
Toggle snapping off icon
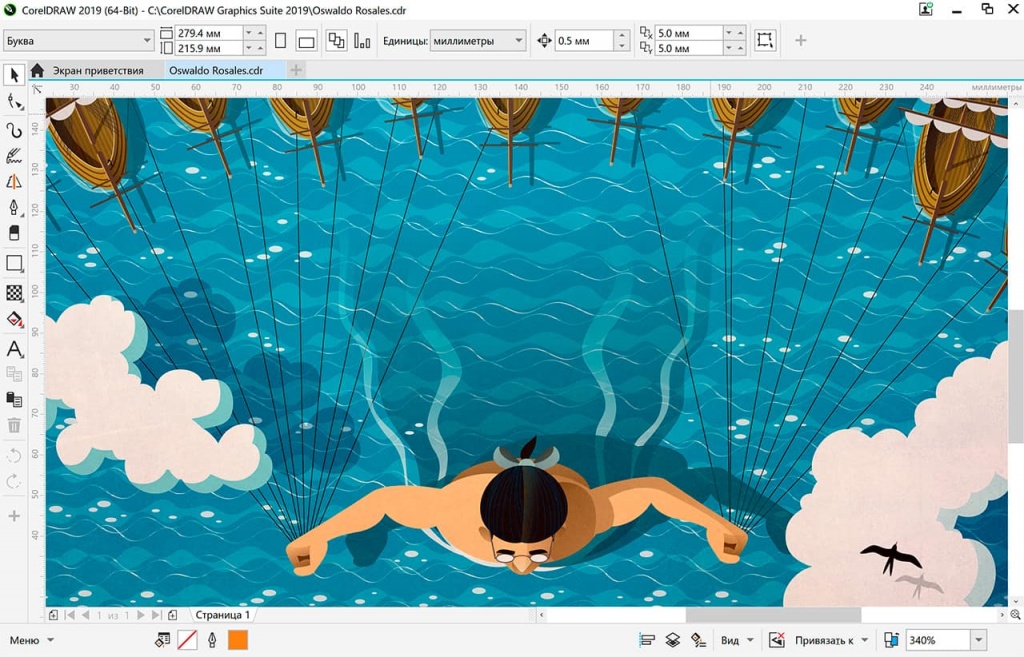click(776, 640)
